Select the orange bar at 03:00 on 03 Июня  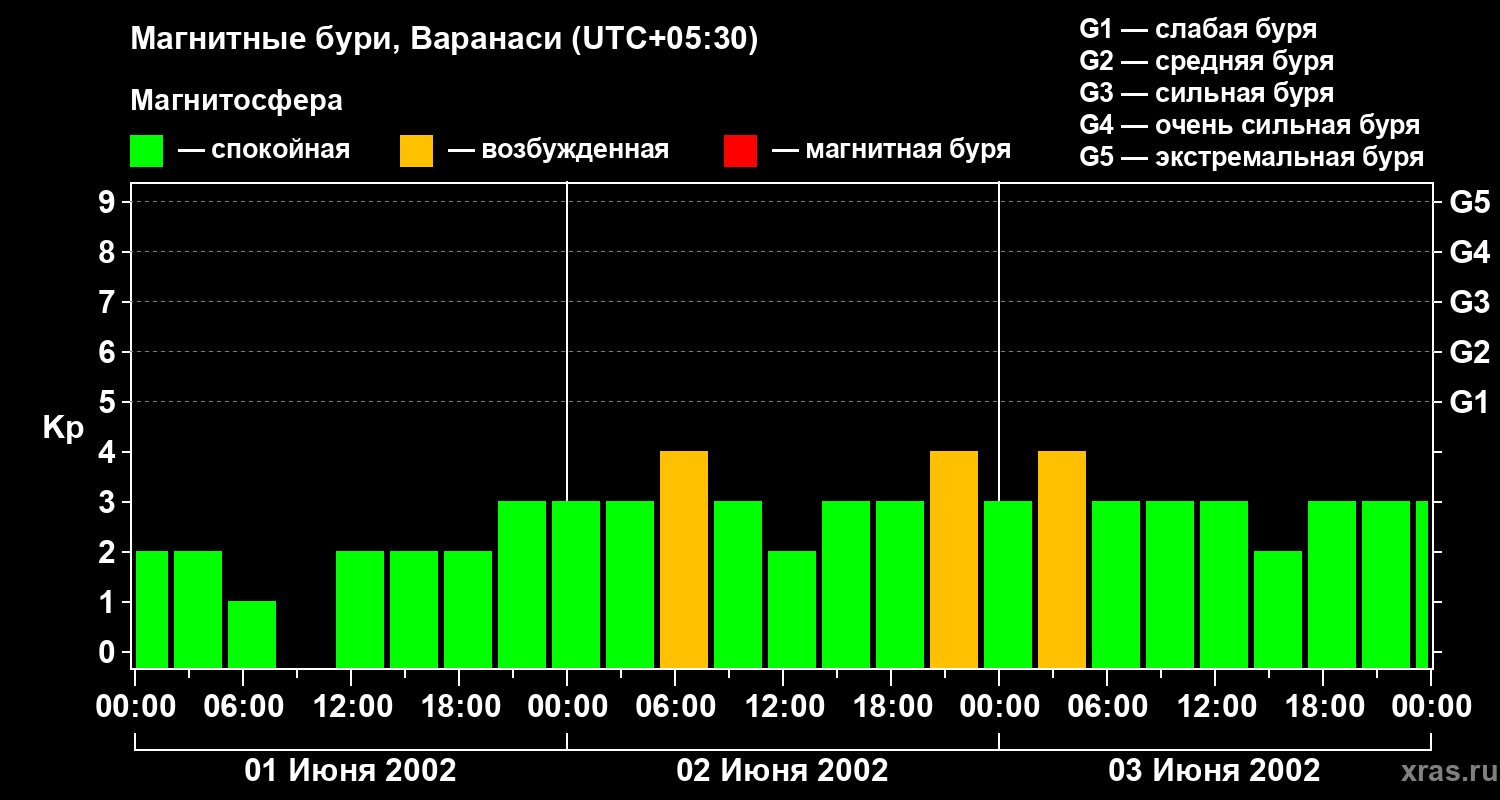tap(1062, 560)
